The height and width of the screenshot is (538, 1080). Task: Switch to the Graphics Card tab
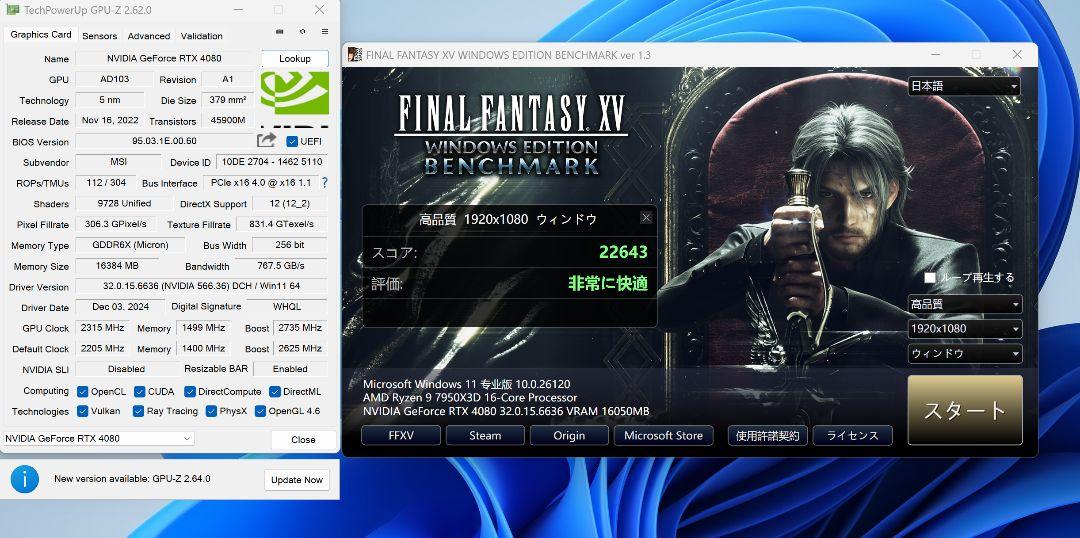(x=41, y=34)
